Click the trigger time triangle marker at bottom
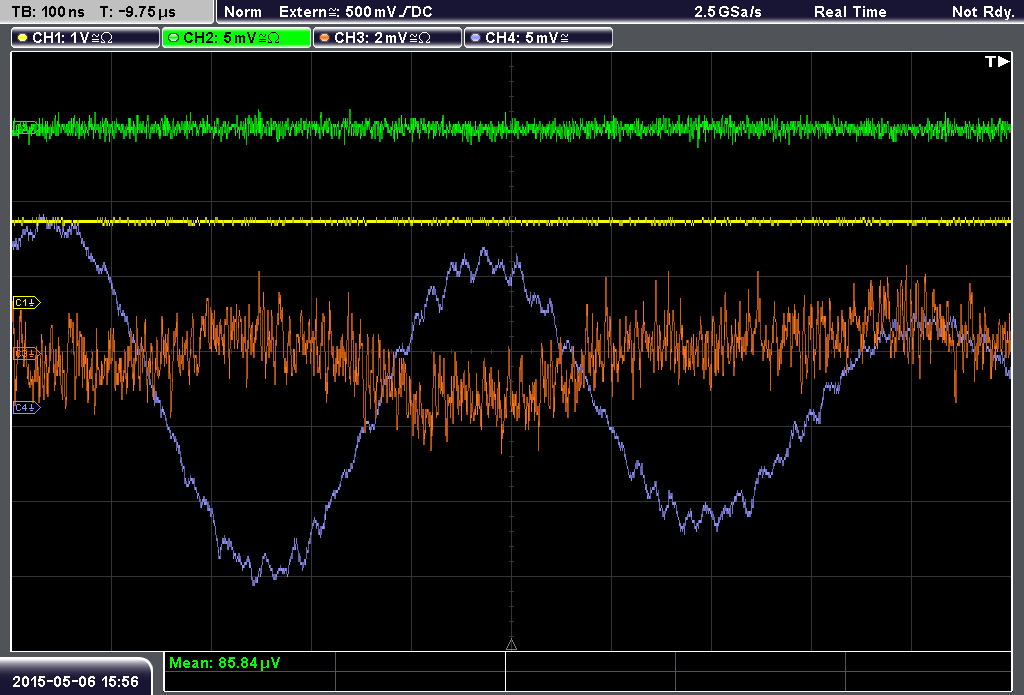Screen dimensions: 1024x695 pyautogui.click(x=511, y=645)
